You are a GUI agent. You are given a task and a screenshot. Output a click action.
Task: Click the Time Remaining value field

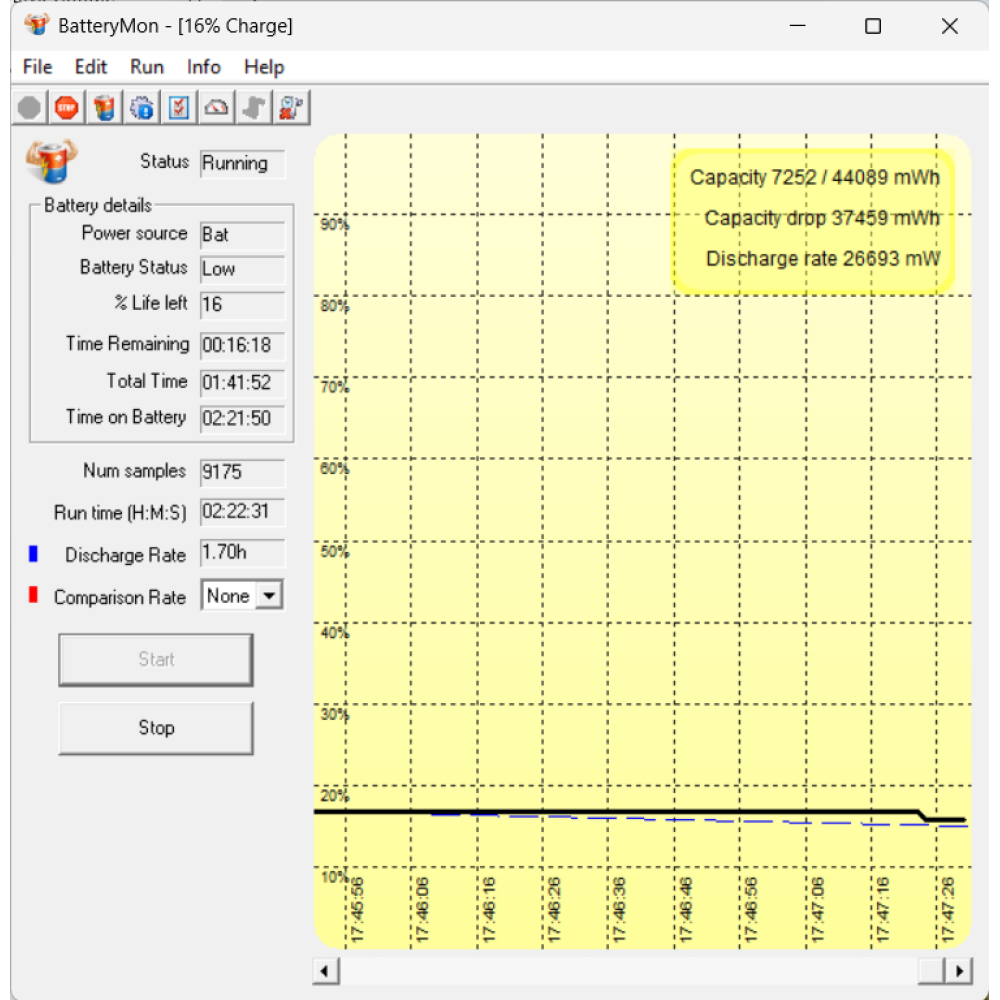pos(243,345)
